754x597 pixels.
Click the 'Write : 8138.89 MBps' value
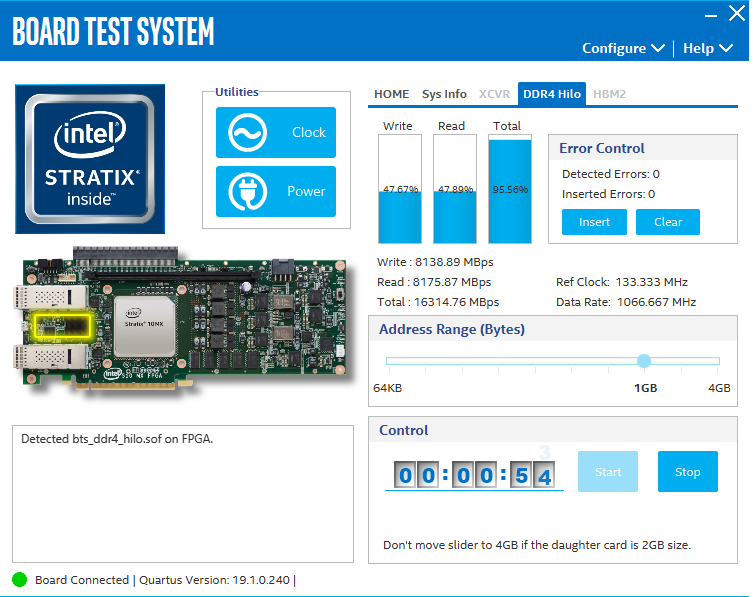pos(435,262)
